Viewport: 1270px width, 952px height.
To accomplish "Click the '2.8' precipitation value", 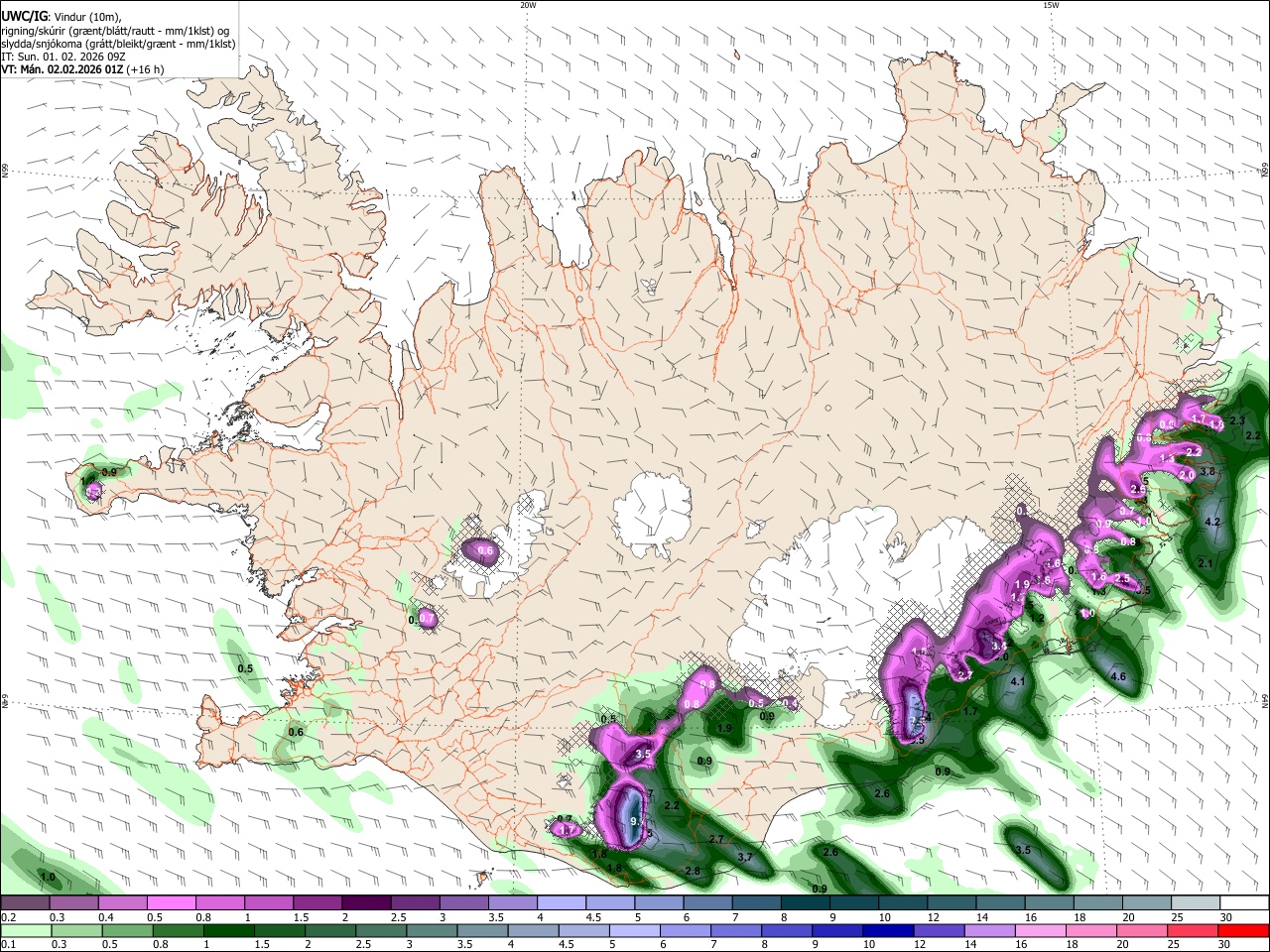I will [693, 871].
